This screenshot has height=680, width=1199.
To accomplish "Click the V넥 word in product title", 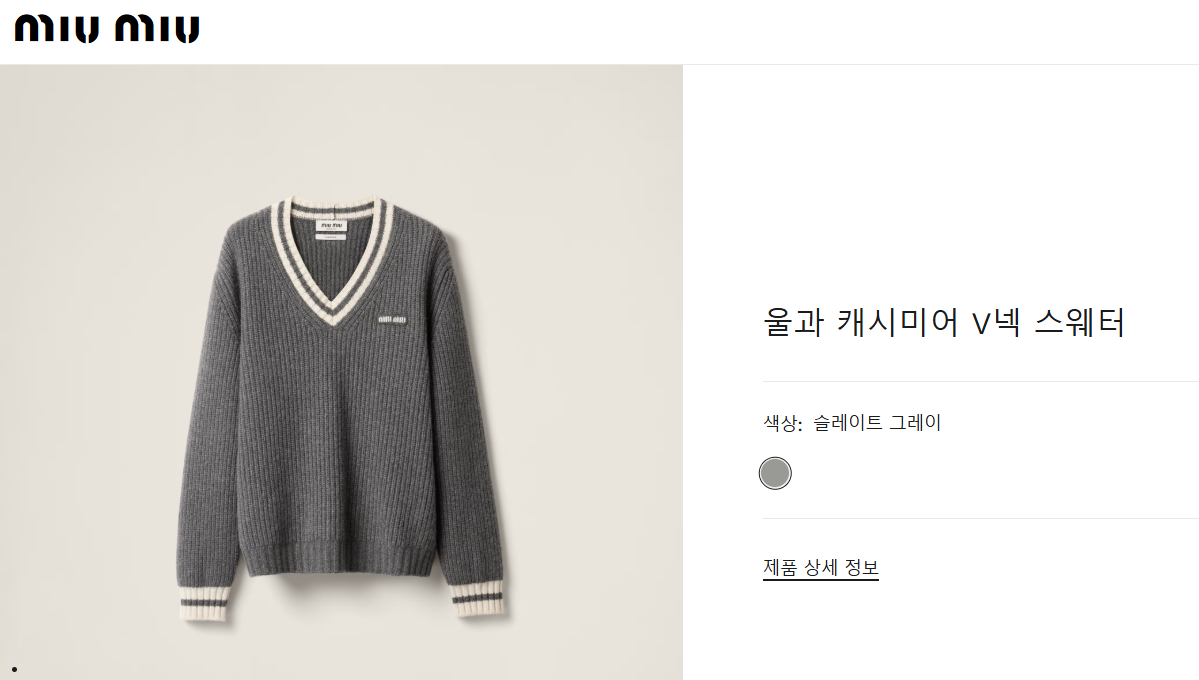I will 996,322.
